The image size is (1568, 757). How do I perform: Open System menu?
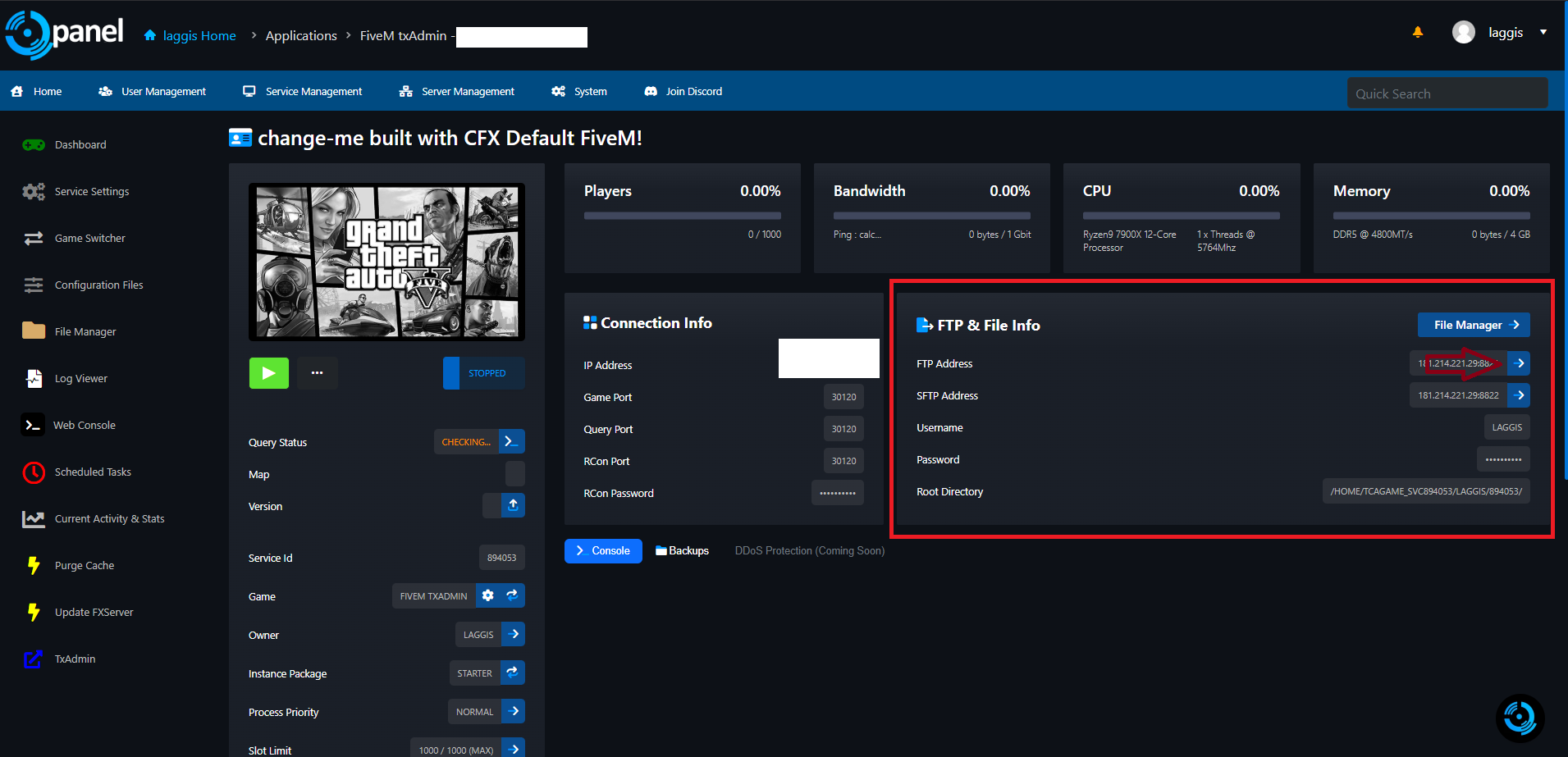coord(579,91)
